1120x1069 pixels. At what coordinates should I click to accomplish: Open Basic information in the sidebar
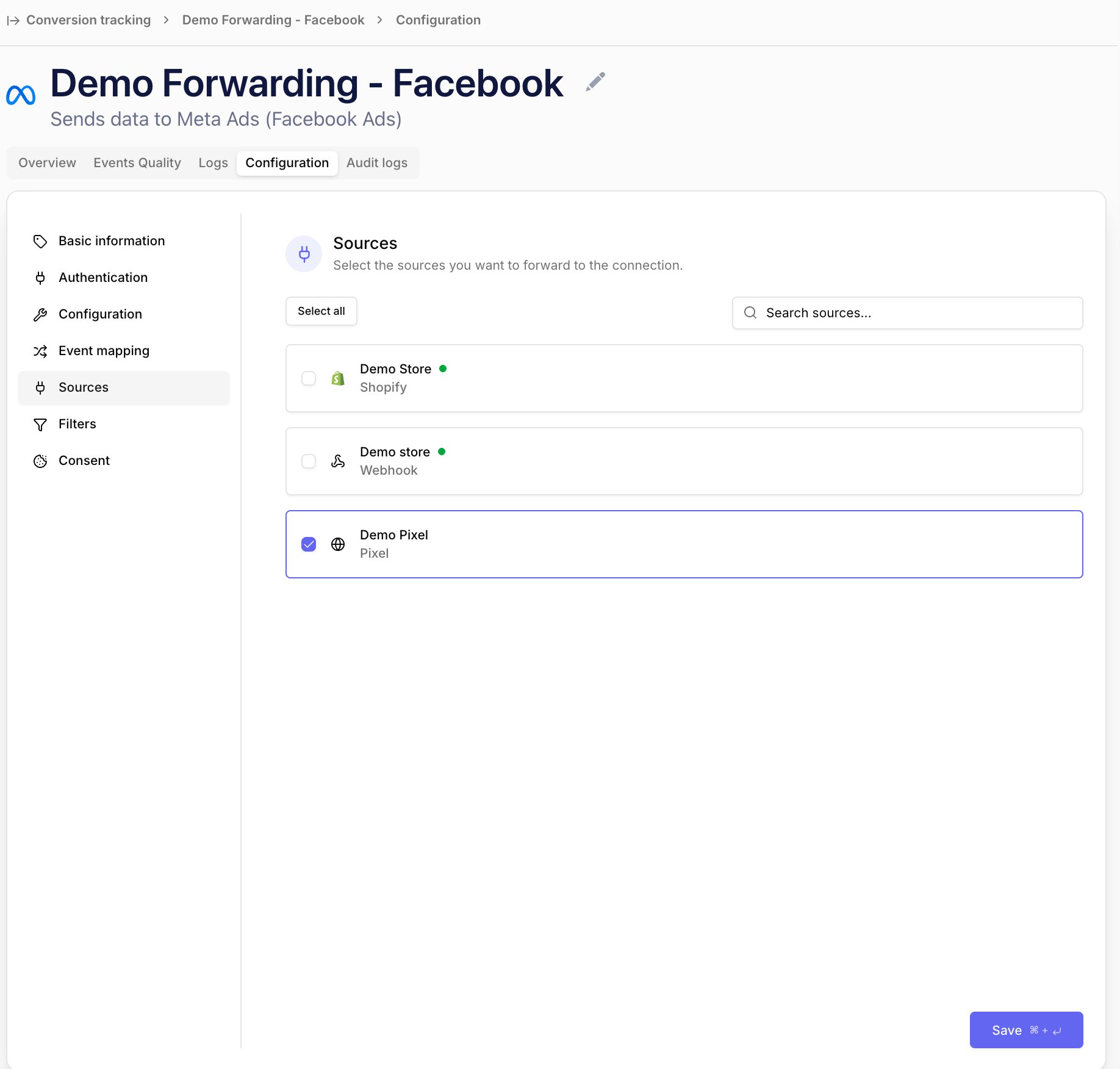[124, 241]
